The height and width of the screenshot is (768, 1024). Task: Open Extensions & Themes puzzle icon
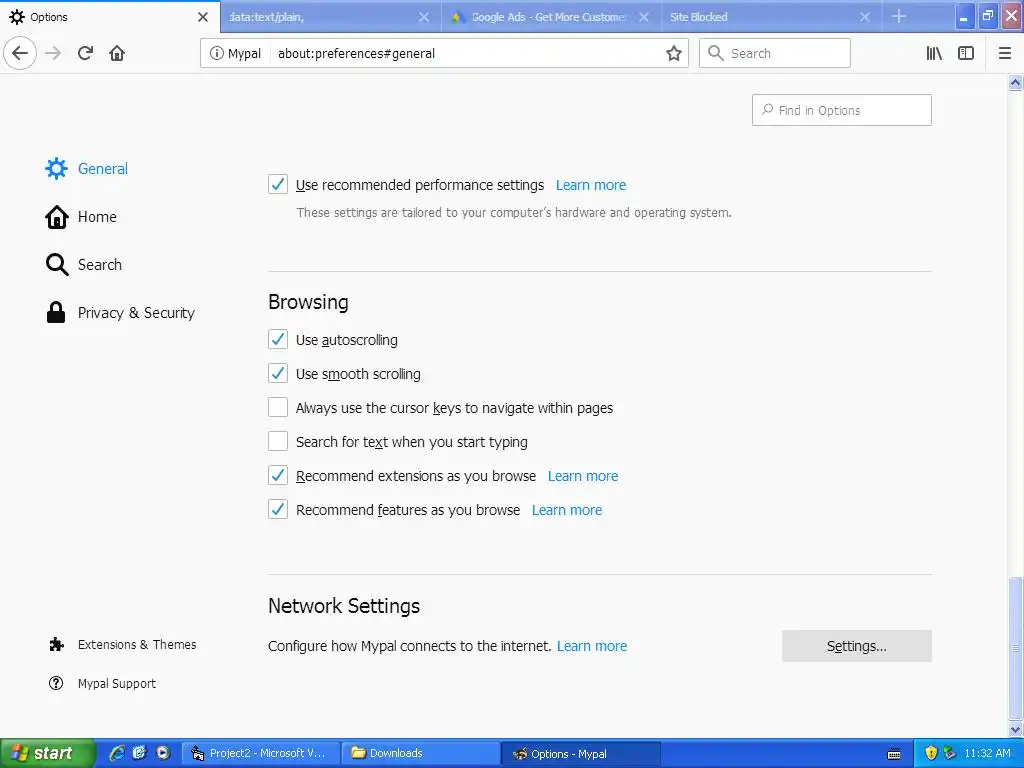(x=56, y=645)
